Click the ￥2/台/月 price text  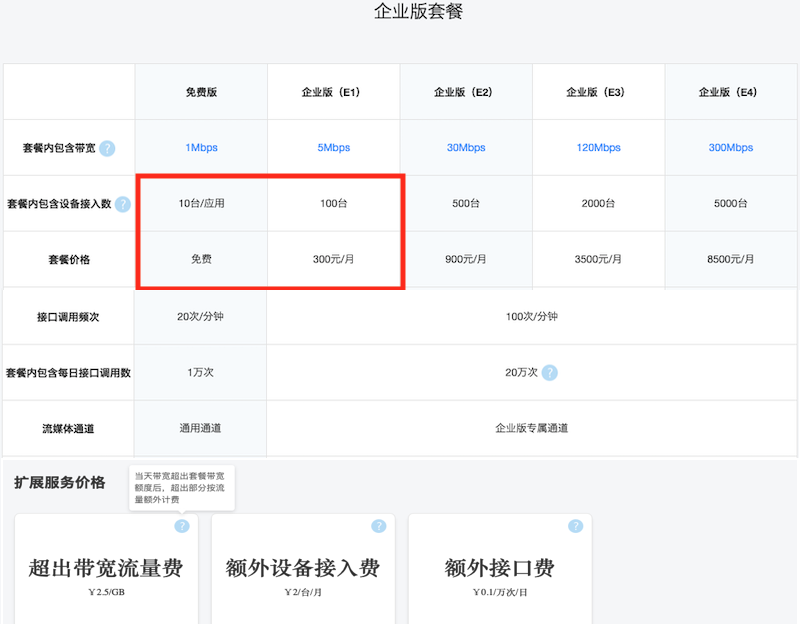click(303, 592)
